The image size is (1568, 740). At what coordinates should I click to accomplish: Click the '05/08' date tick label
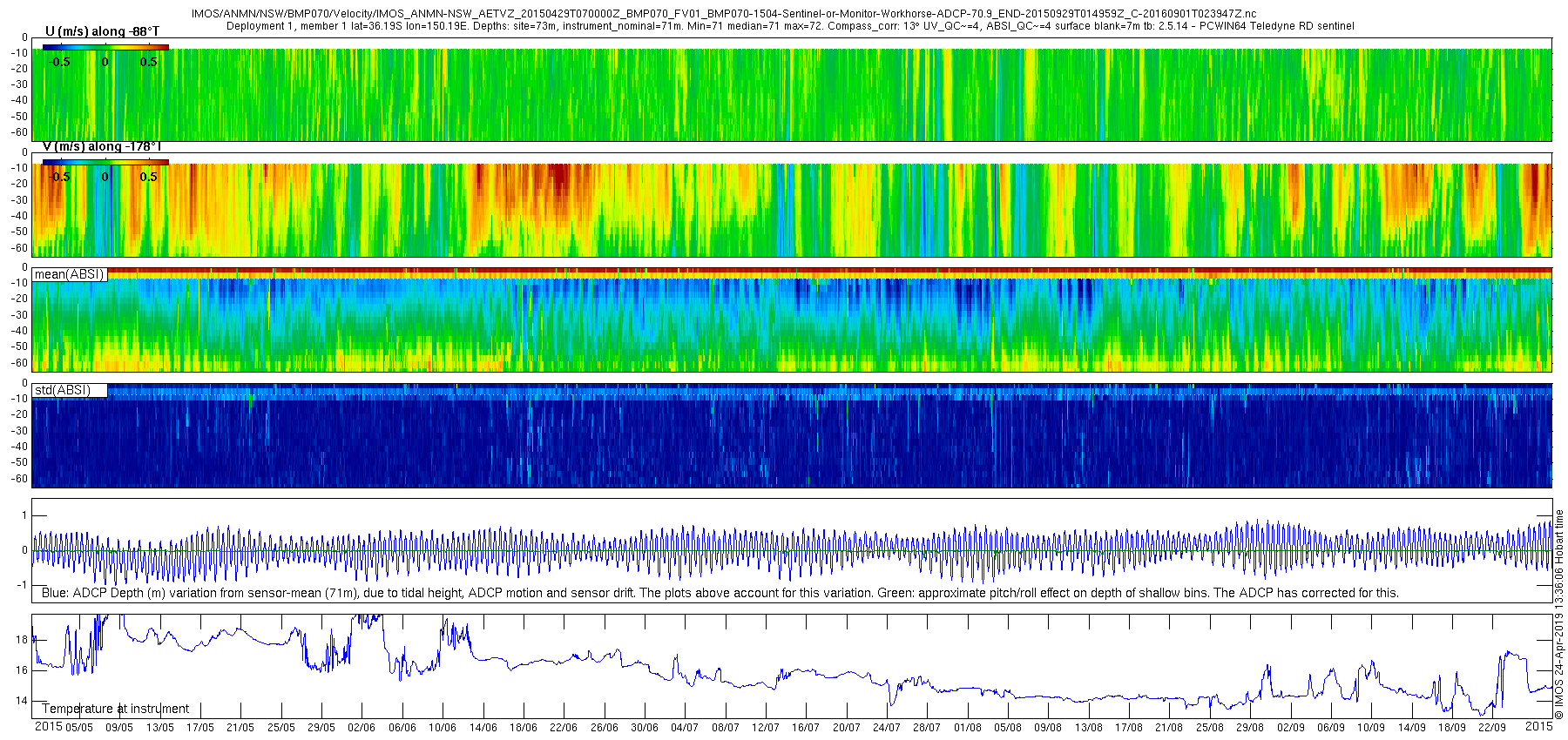tap(1008, 728)
